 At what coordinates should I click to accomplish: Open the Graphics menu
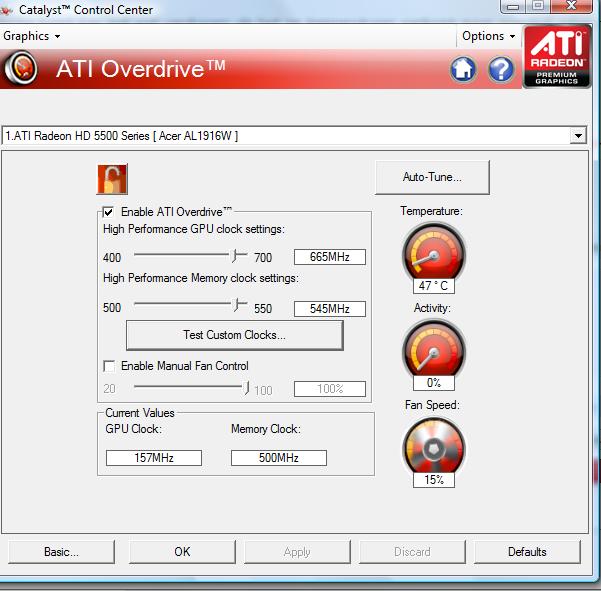(x=31, y=36)
